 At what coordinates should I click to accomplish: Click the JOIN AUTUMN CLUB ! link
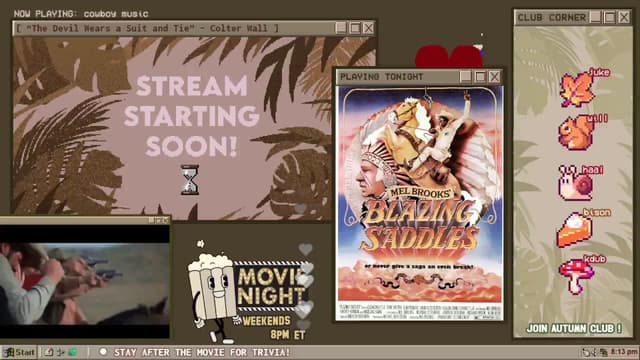pos(574,329)
